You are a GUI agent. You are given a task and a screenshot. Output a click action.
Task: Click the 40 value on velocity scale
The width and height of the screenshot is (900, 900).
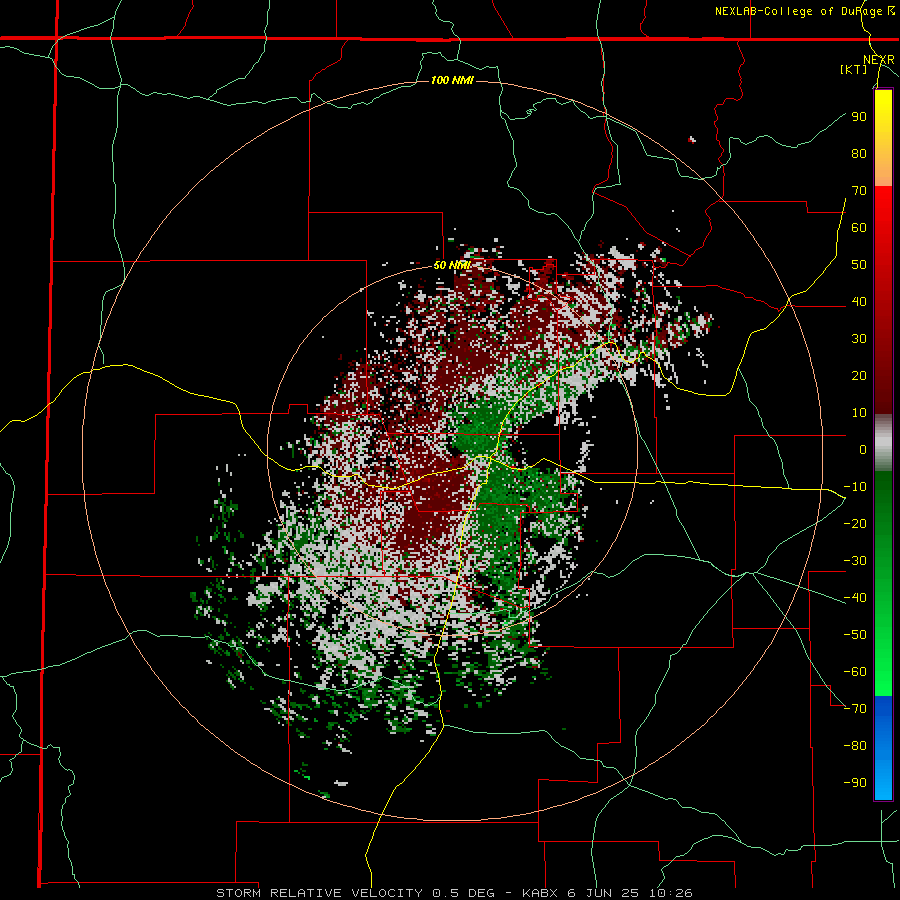pyautogui.click(x=859, y=301)
